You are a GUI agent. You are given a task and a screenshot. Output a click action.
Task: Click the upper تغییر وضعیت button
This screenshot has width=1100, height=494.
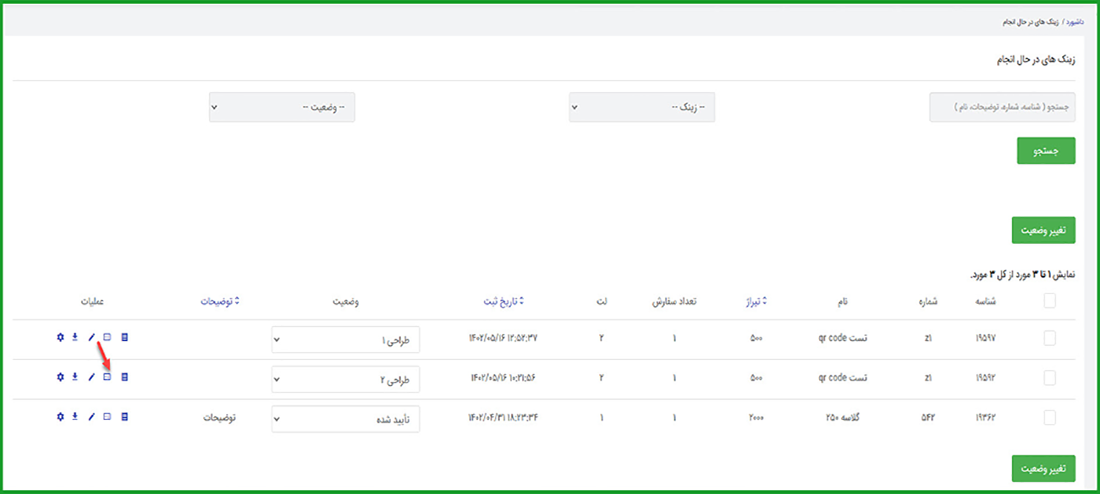[x=1043, y=230]
